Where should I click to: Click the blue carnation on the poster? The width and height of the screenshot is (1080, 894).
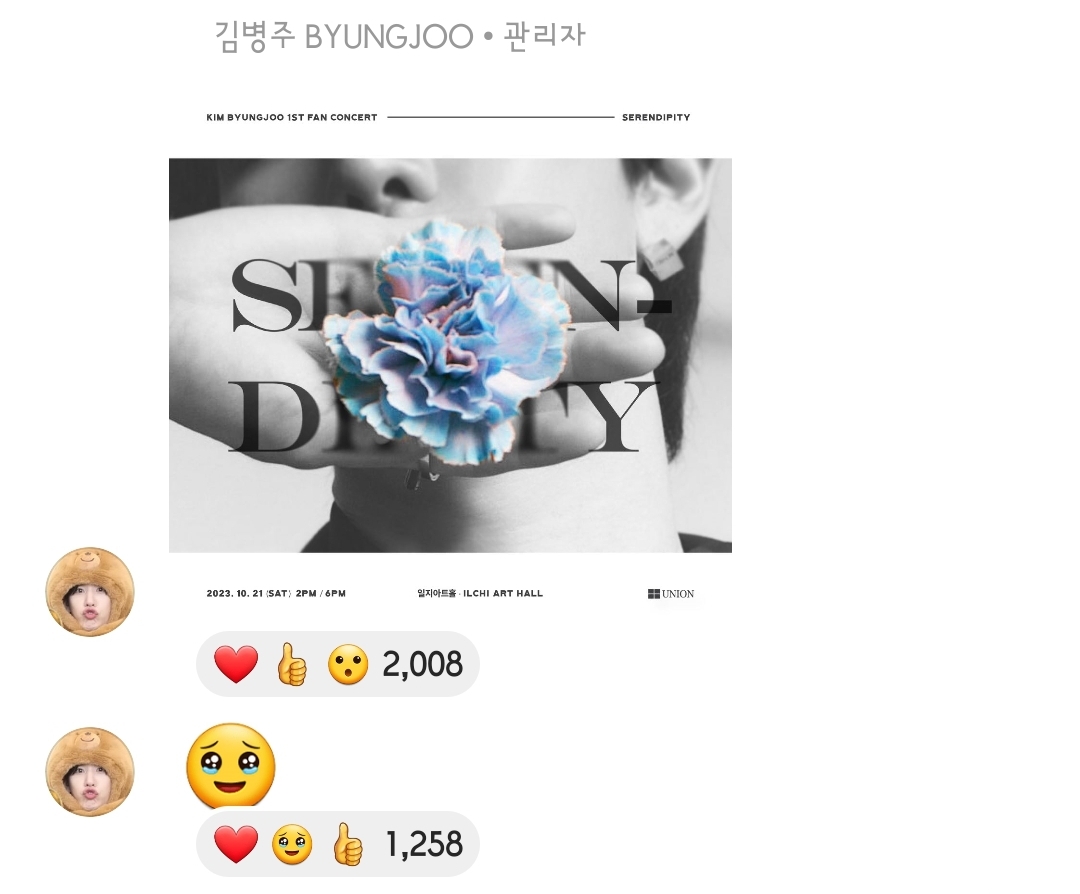(x=448, y=339)
